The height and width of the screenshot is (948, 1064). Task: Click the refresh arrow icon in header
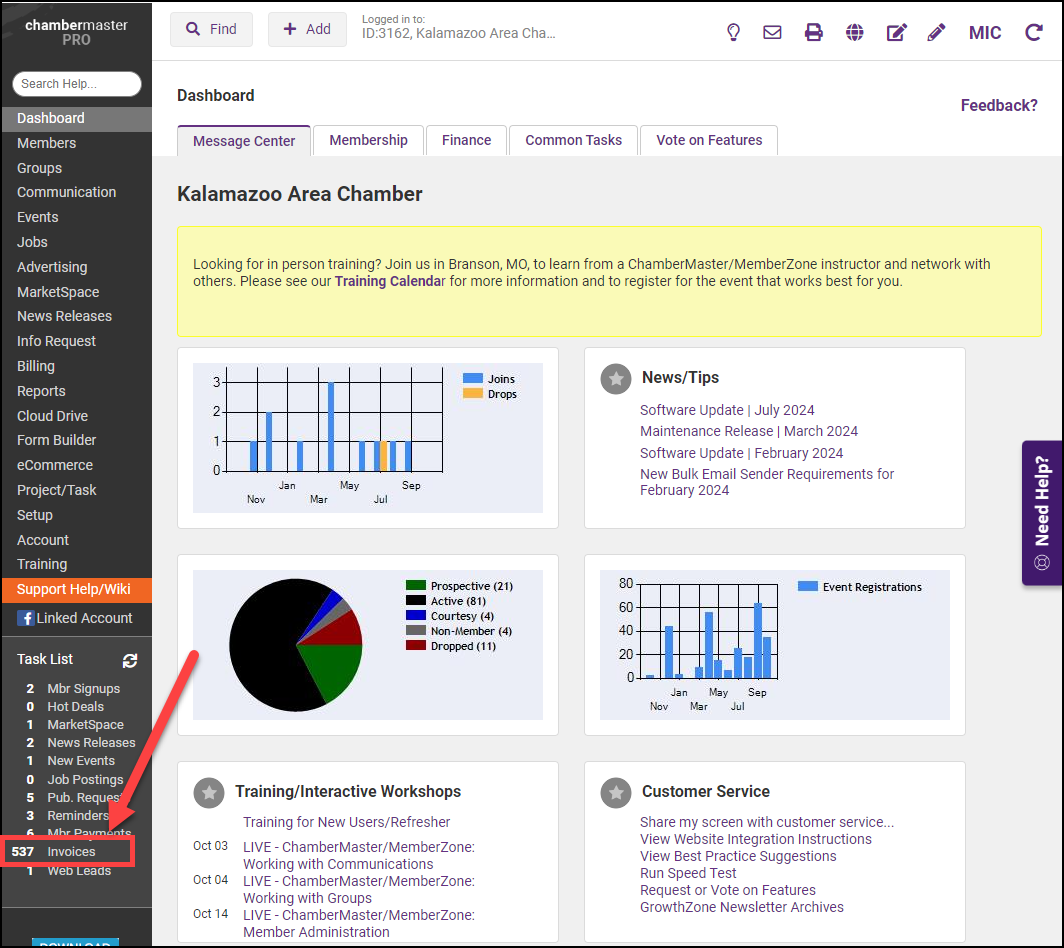point(1033,32)
